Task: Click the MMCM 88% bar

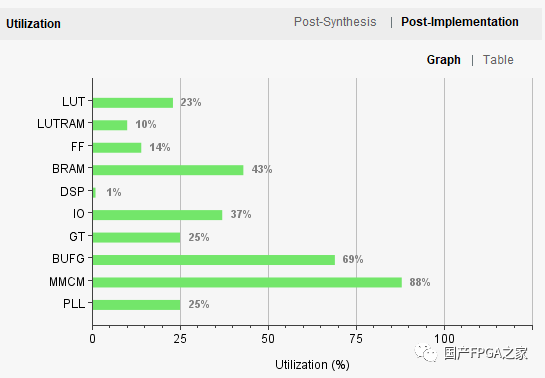Action: coord(247,282)
